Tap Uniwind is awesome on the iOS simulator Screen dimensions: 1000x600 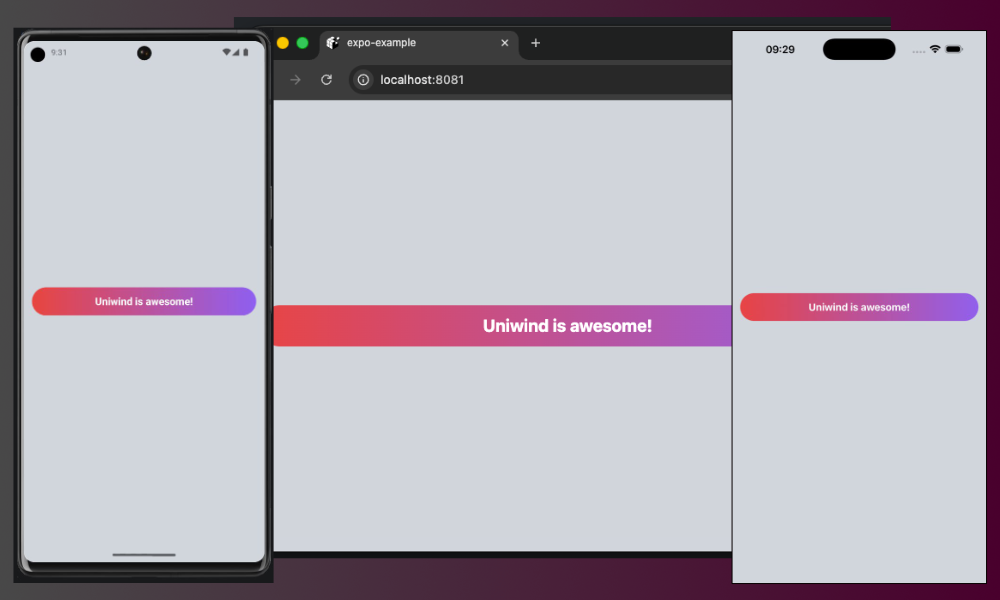[858, 307]
